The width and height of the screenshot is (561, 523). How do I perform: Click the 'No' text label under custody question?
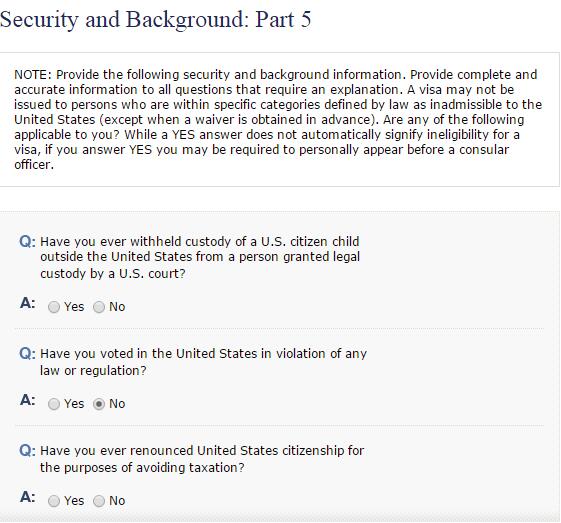pyautogui.click(x=117, y=307)
